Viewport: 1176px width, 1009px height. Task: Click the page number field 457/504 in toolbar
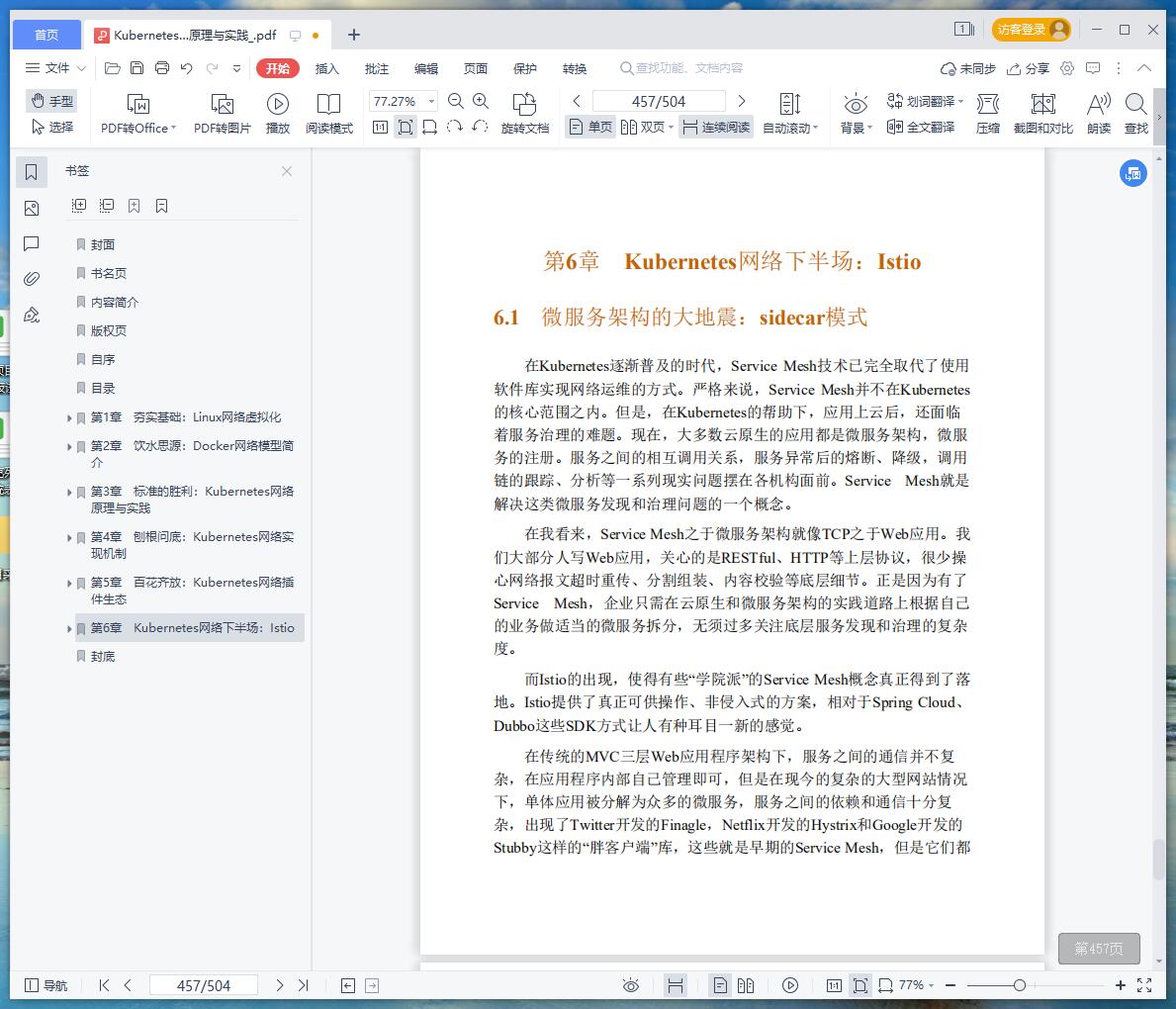coord(659,101)
